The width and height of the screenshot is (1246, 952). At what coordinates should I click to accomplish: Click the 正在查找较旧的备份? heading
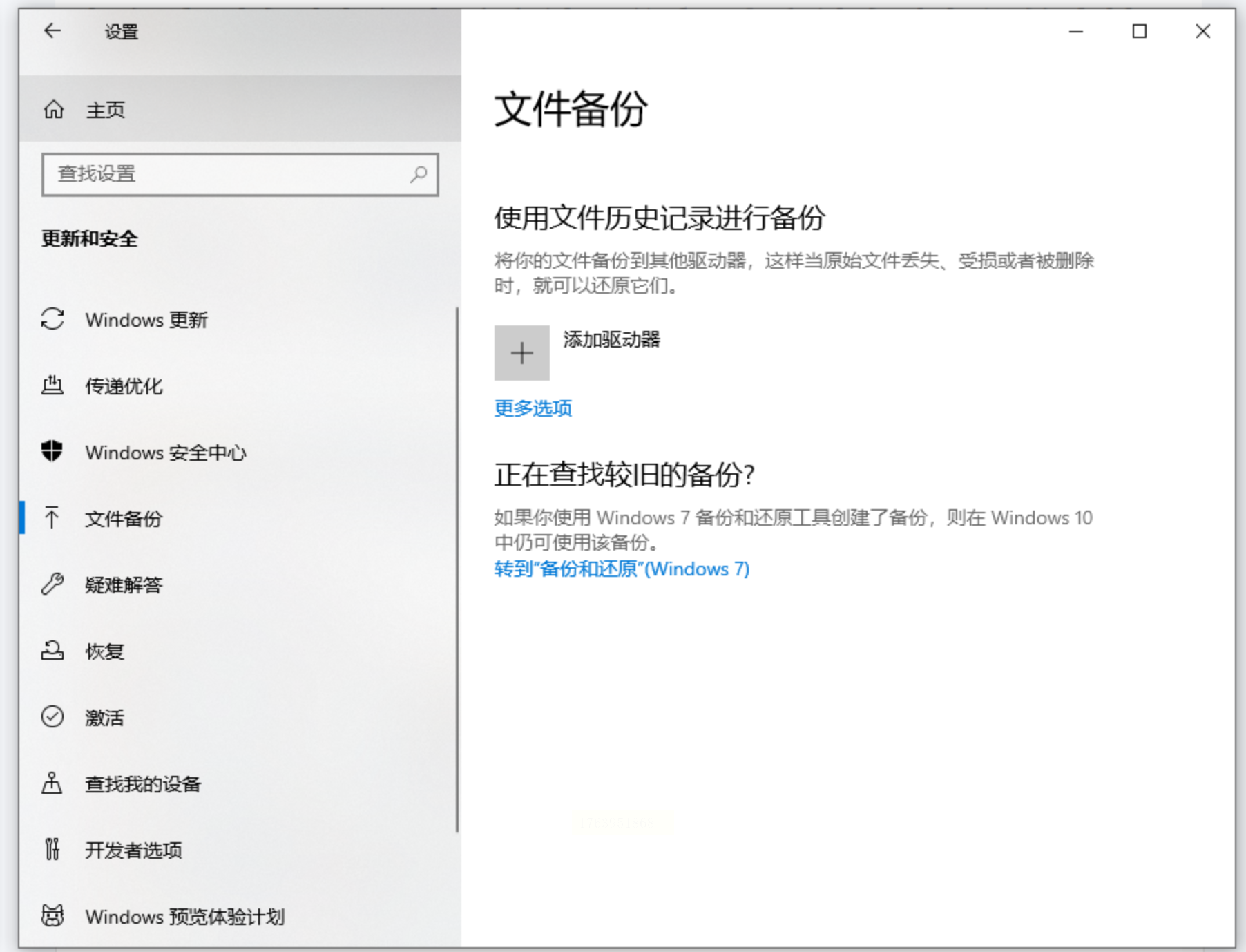624,475
